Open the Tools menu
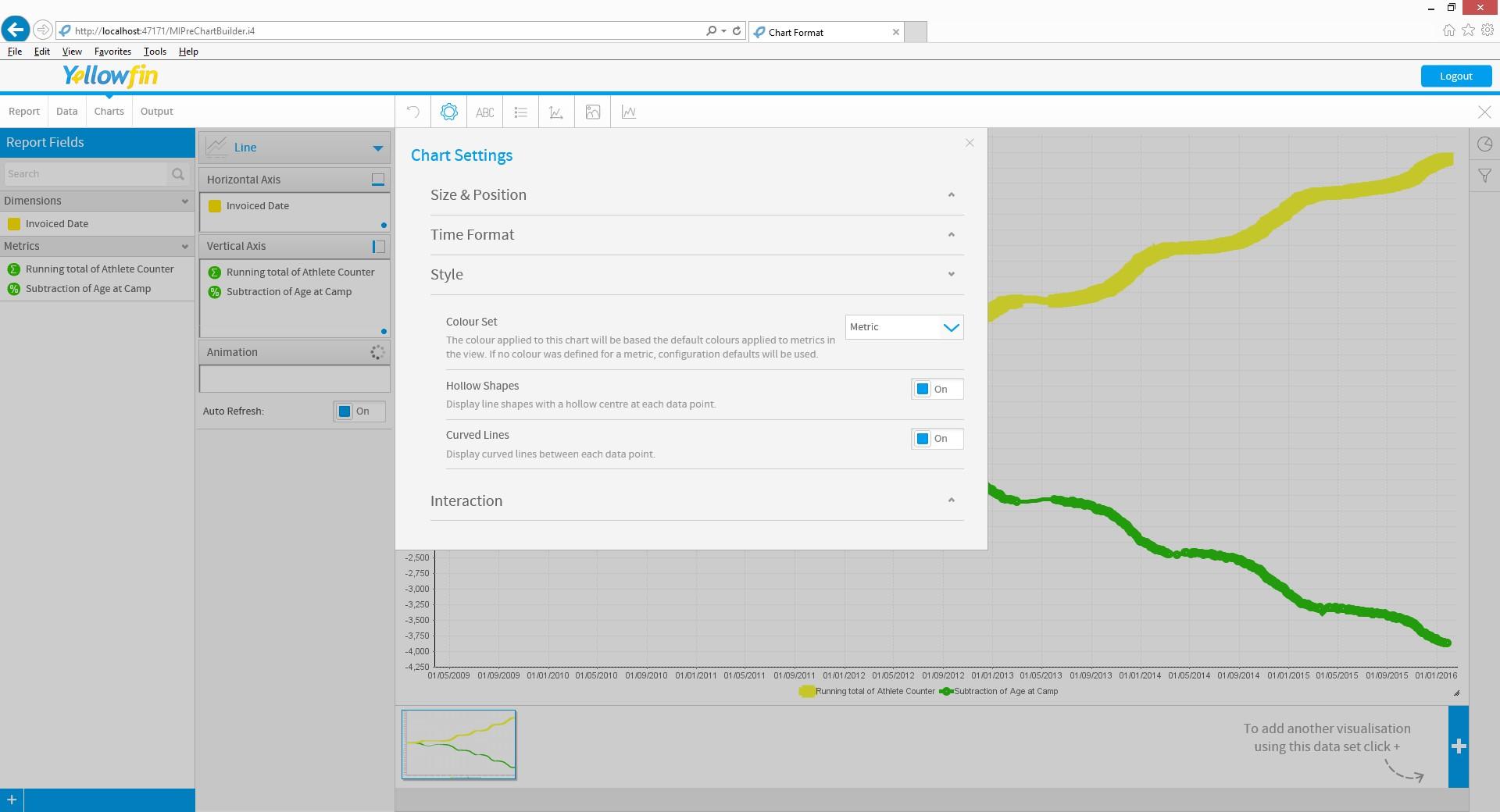Viewport: 1500px width, 812px height. point(155,52)
